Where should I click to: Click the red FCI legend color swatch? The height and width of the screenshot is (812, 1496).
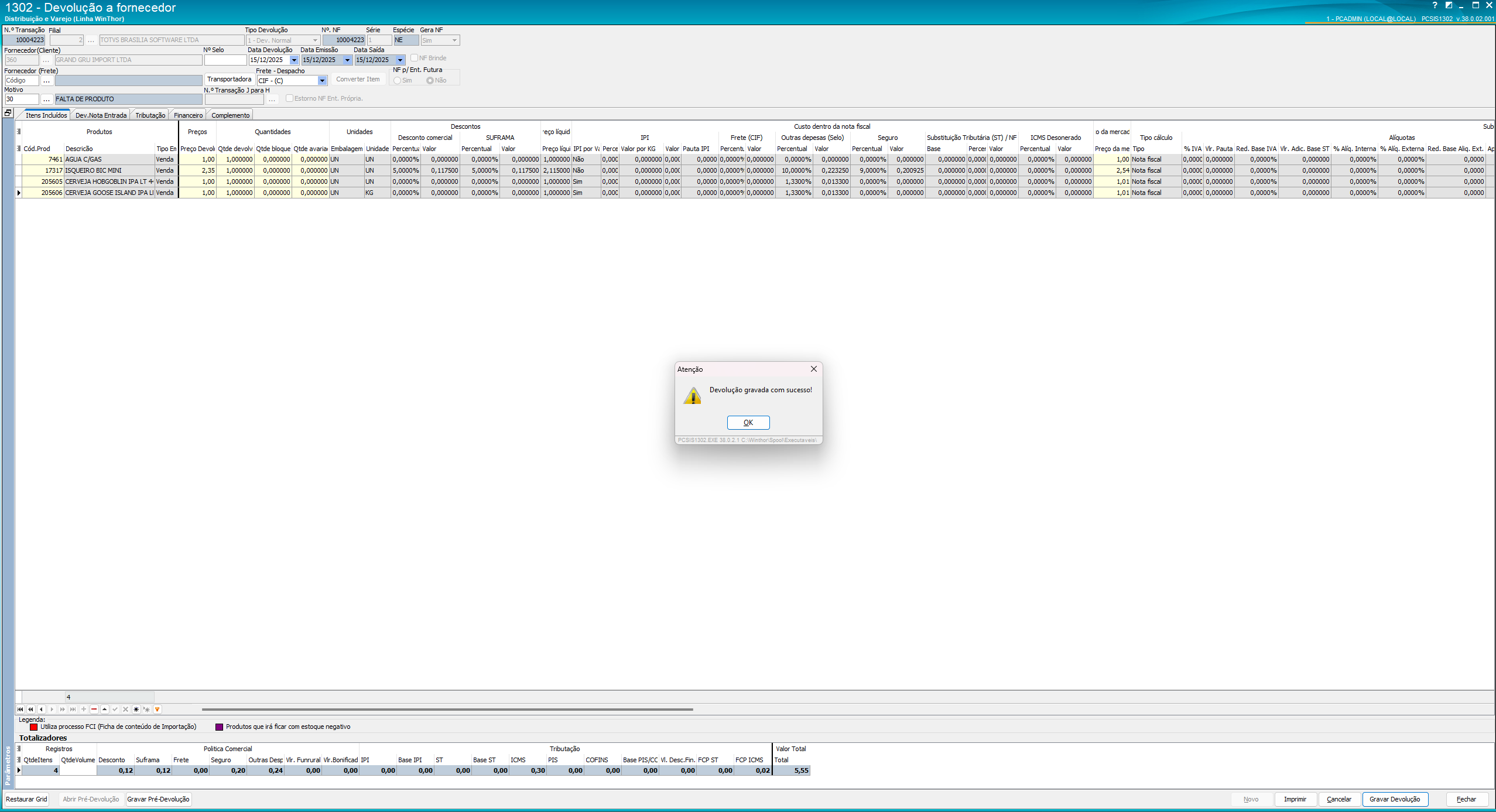point(34,727)
